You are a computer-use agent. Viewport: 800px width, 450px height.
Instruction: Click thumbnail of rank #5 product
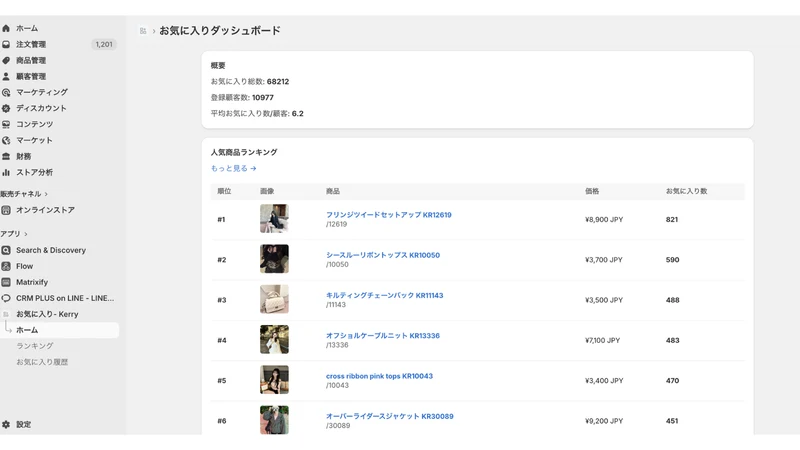pos(274,380)
